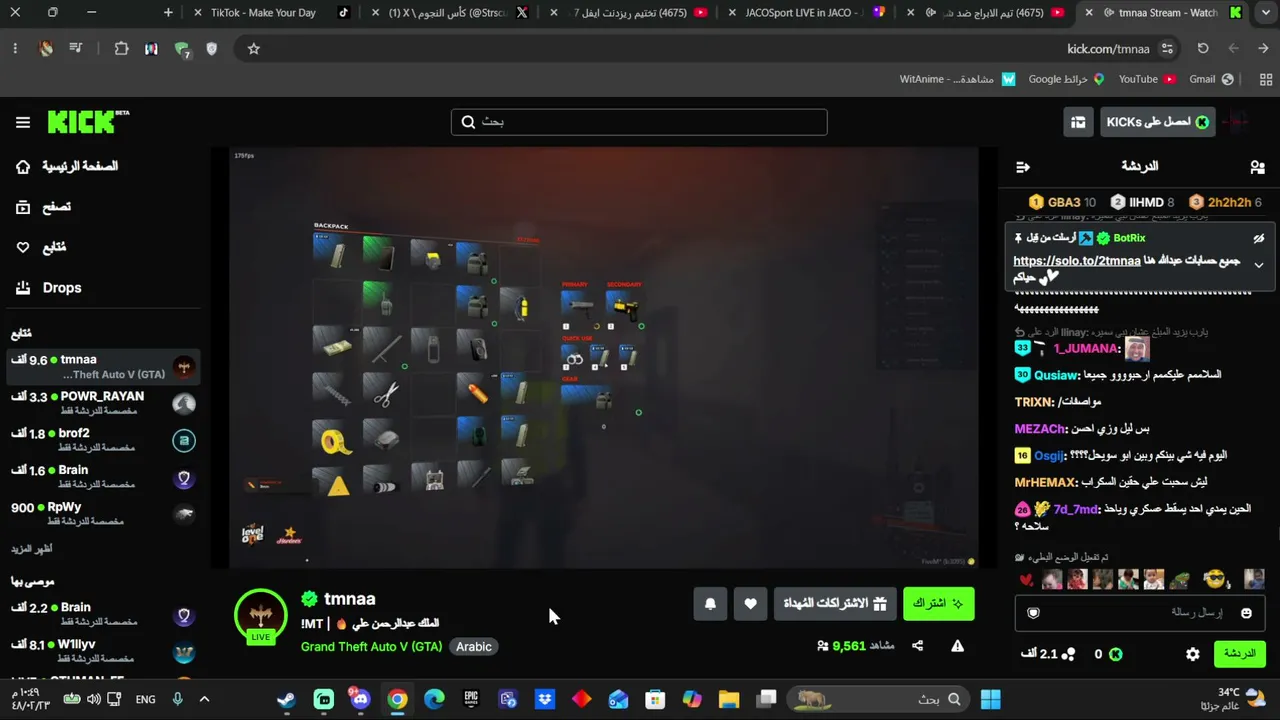The width and height of the screenshot is (1280, 720).
Task: Click the get KICKs button
Action: coord(1157,122)
